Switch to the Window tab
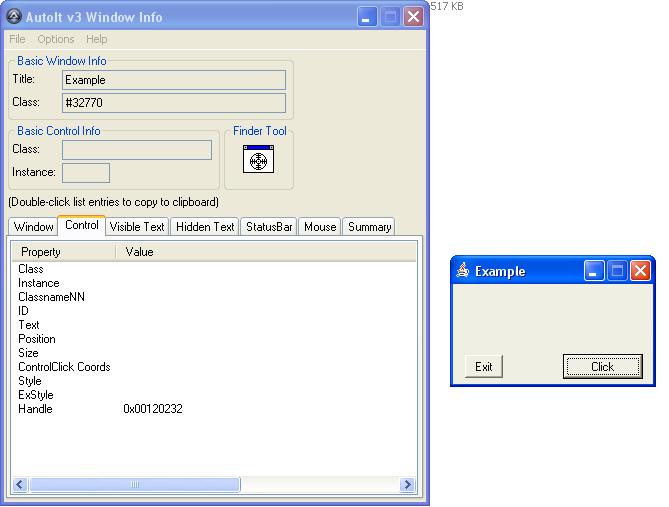Image resolution: width=669 pixels, height=507 pixels. [33, 227]
